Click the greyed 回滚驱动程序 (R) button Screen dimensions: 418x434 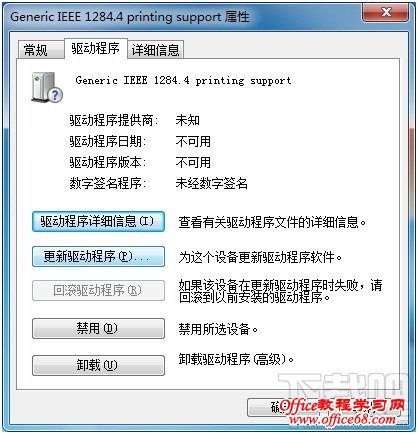click(x=98, y=291)
